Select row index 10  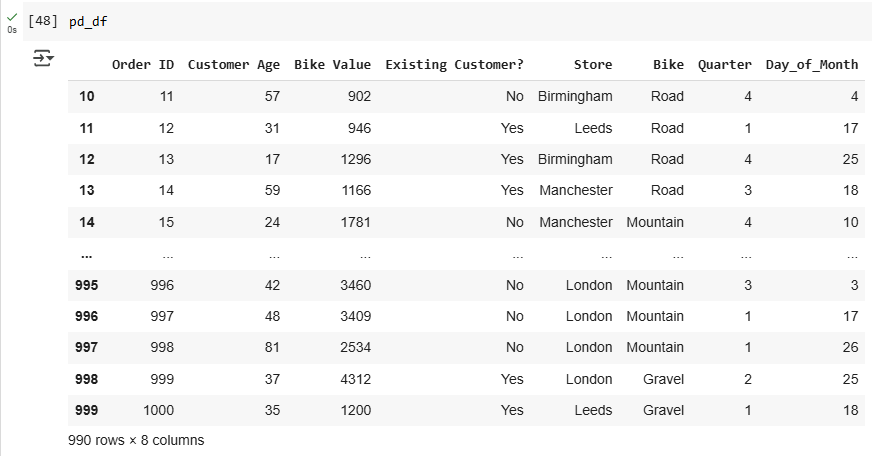coord(86,96)
